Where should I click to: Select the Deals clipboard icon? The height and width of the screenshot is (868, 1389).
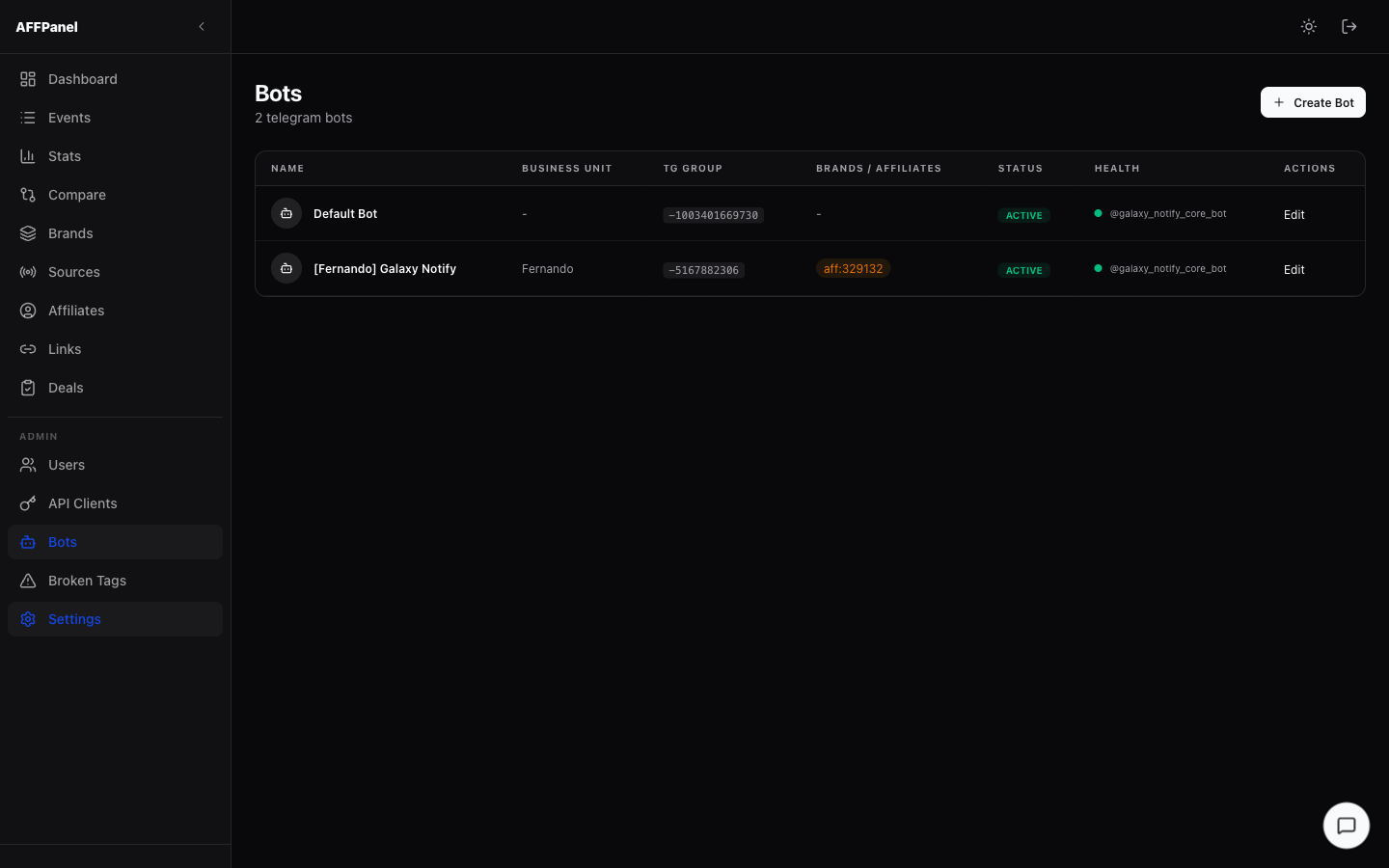(x=28, y=388)
